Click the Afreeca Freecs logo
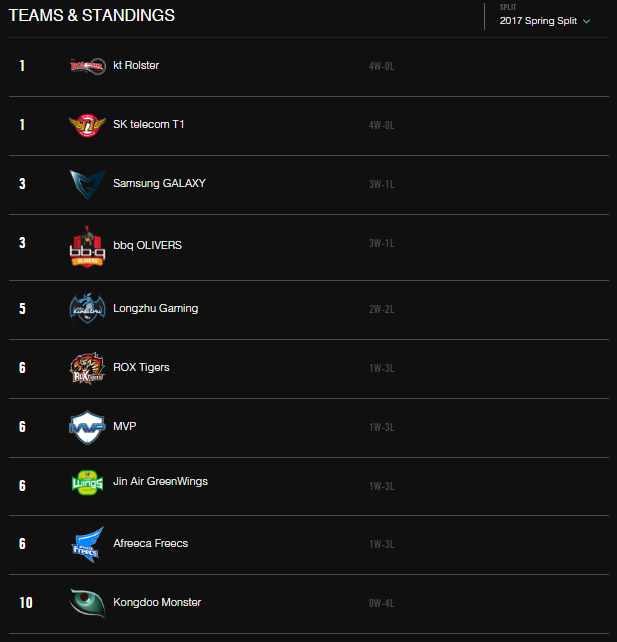This screenshot has width=617, height=642. pyautogui.click(x=87, y=544)
